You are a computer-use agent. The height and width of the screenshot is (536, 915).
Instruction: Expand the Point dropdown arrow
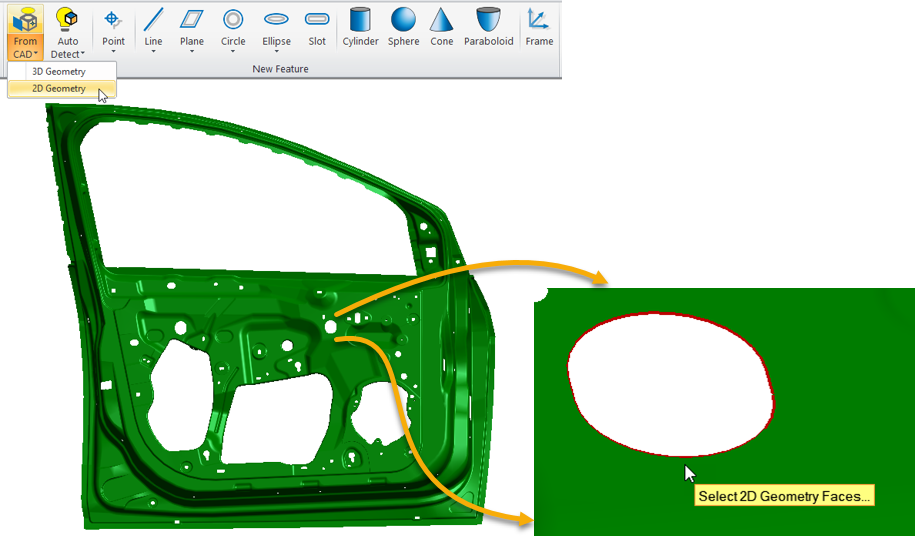(x=113, y=52)
